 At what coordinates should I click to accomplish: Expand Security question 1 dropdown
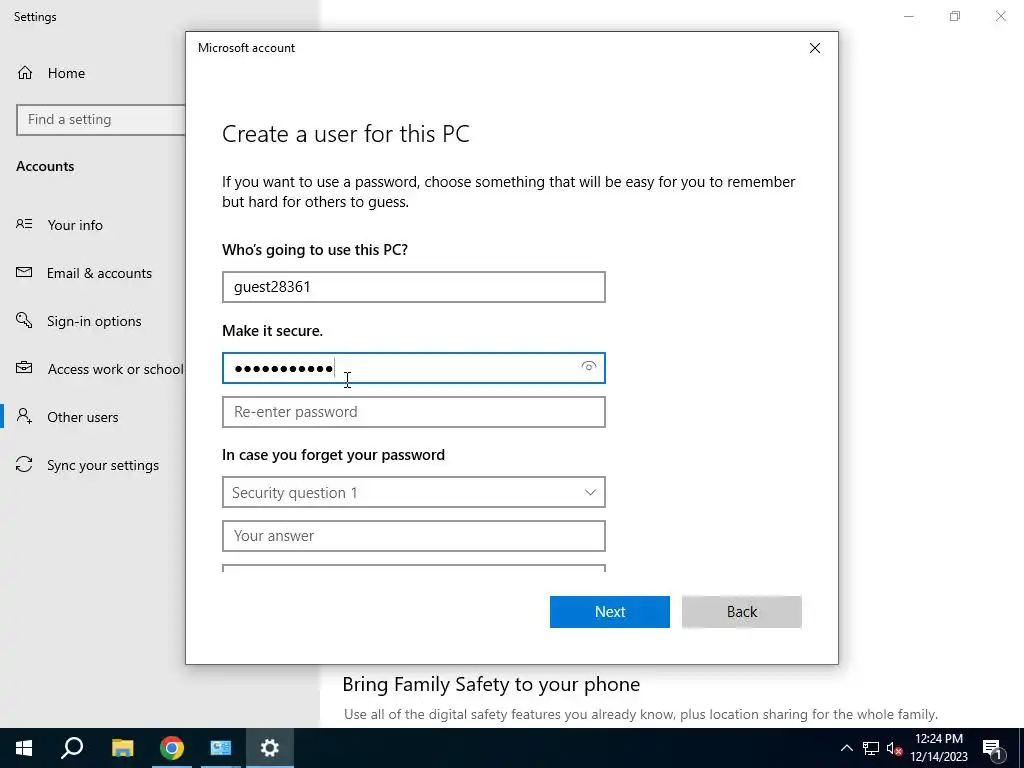coord(413,492)
